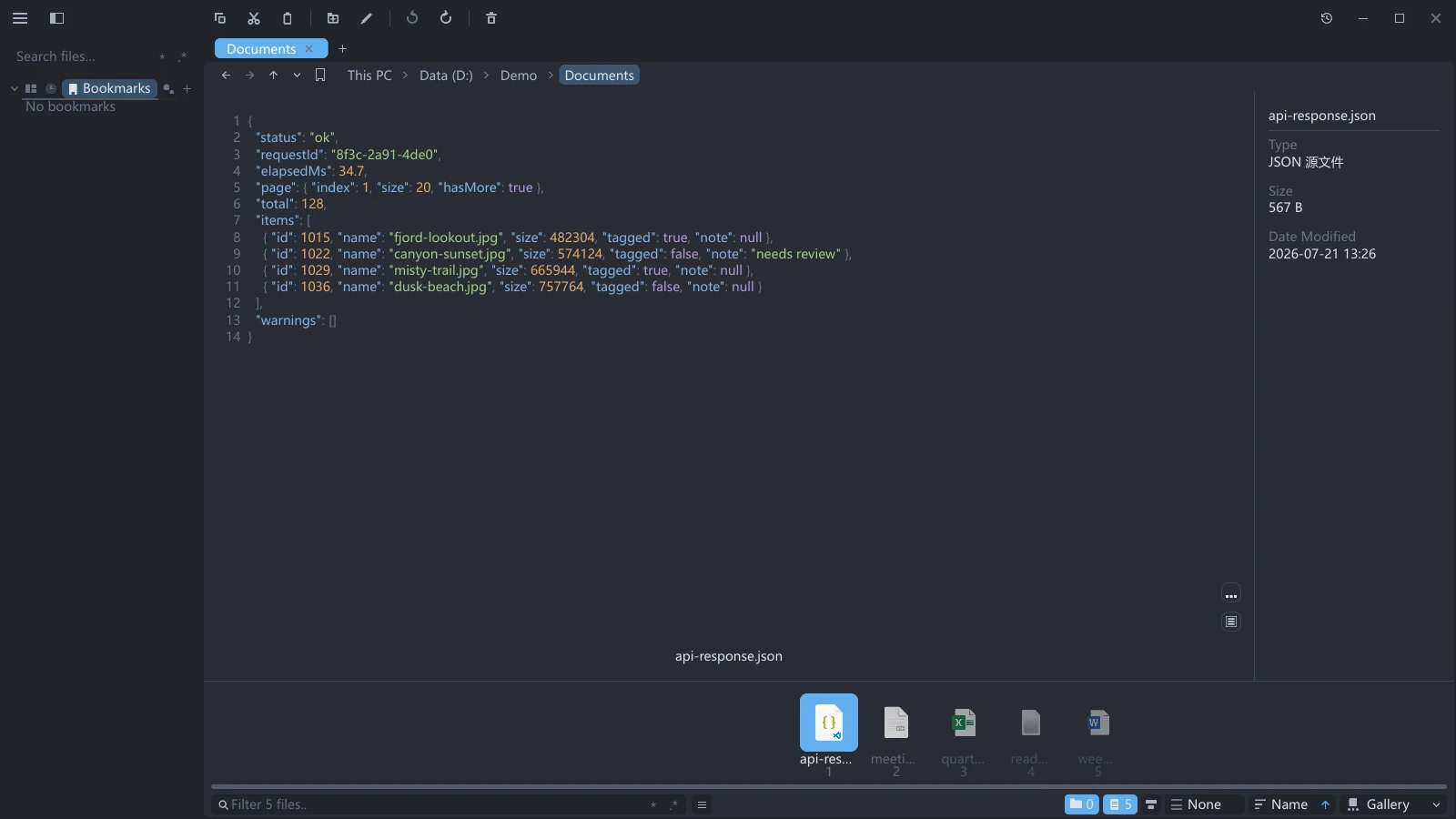Viewport: 1456px width, 819px height.
Task: Click the Undo arrow icon
Action: click(x=412, y=18)
